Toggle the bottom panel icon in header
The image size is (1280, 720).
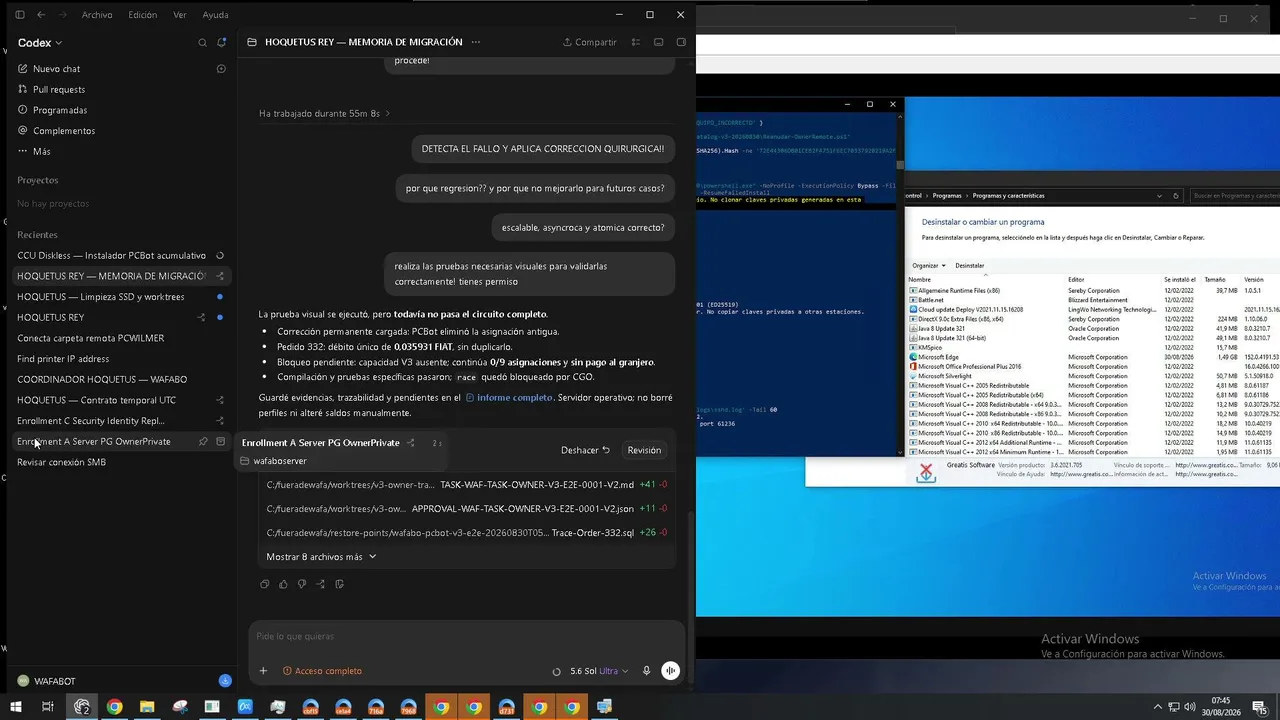(x=659, y=42)
